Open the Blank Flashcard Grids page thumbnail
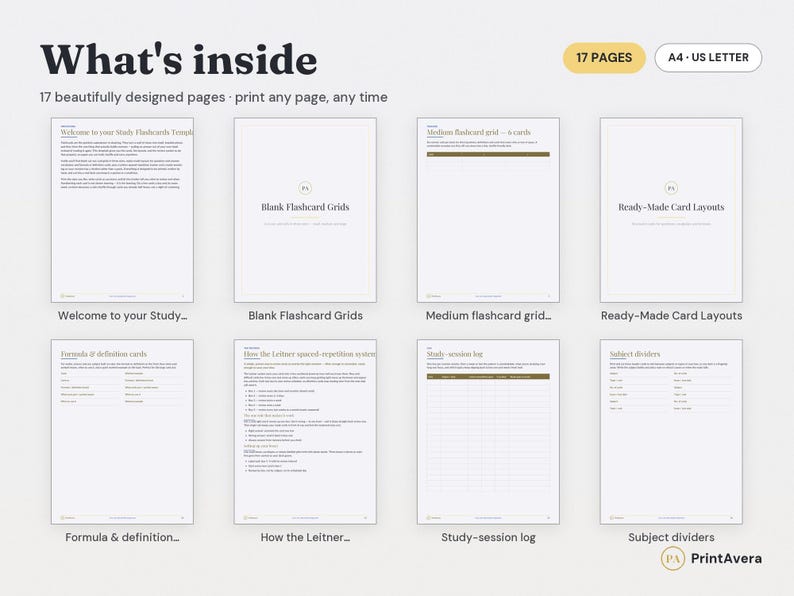794x596 pixels. (x=305, y=210)
